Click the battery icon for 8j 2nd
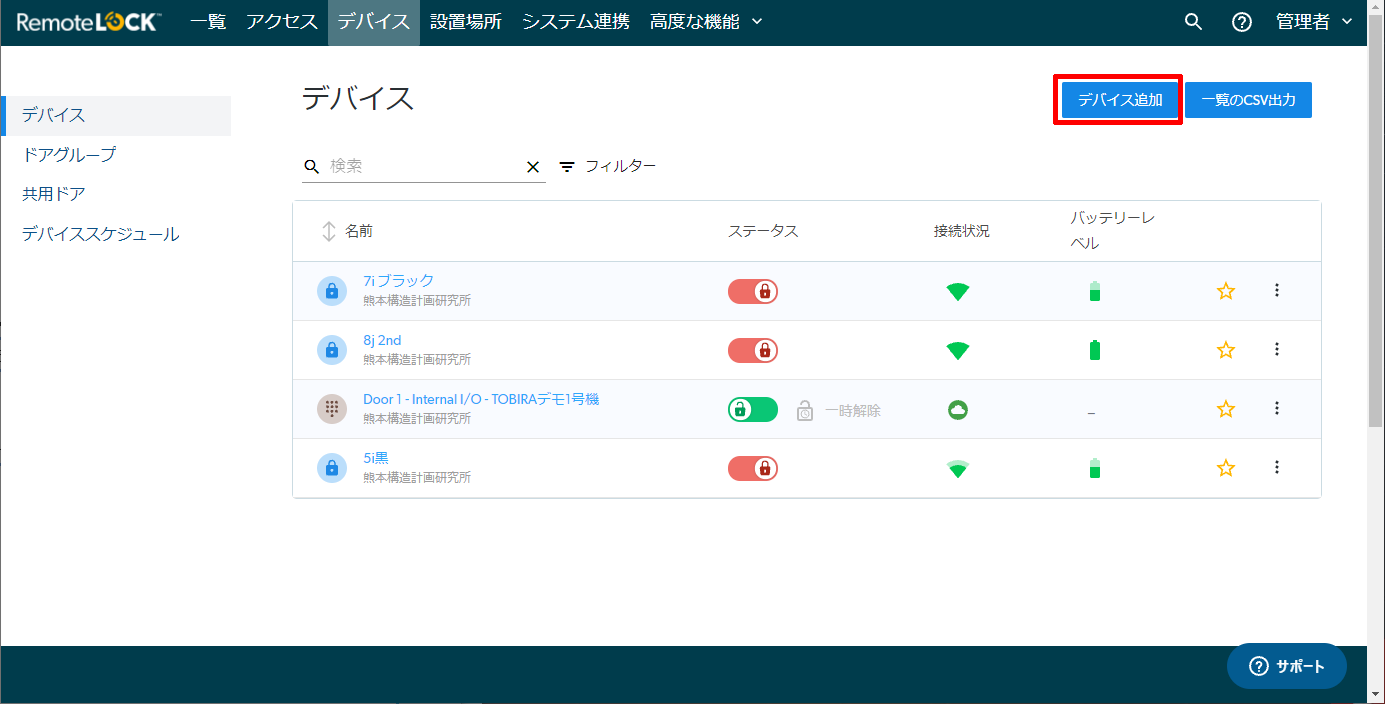The width and height of the screenshot is (1385, 704). [x=1095, y=350]
